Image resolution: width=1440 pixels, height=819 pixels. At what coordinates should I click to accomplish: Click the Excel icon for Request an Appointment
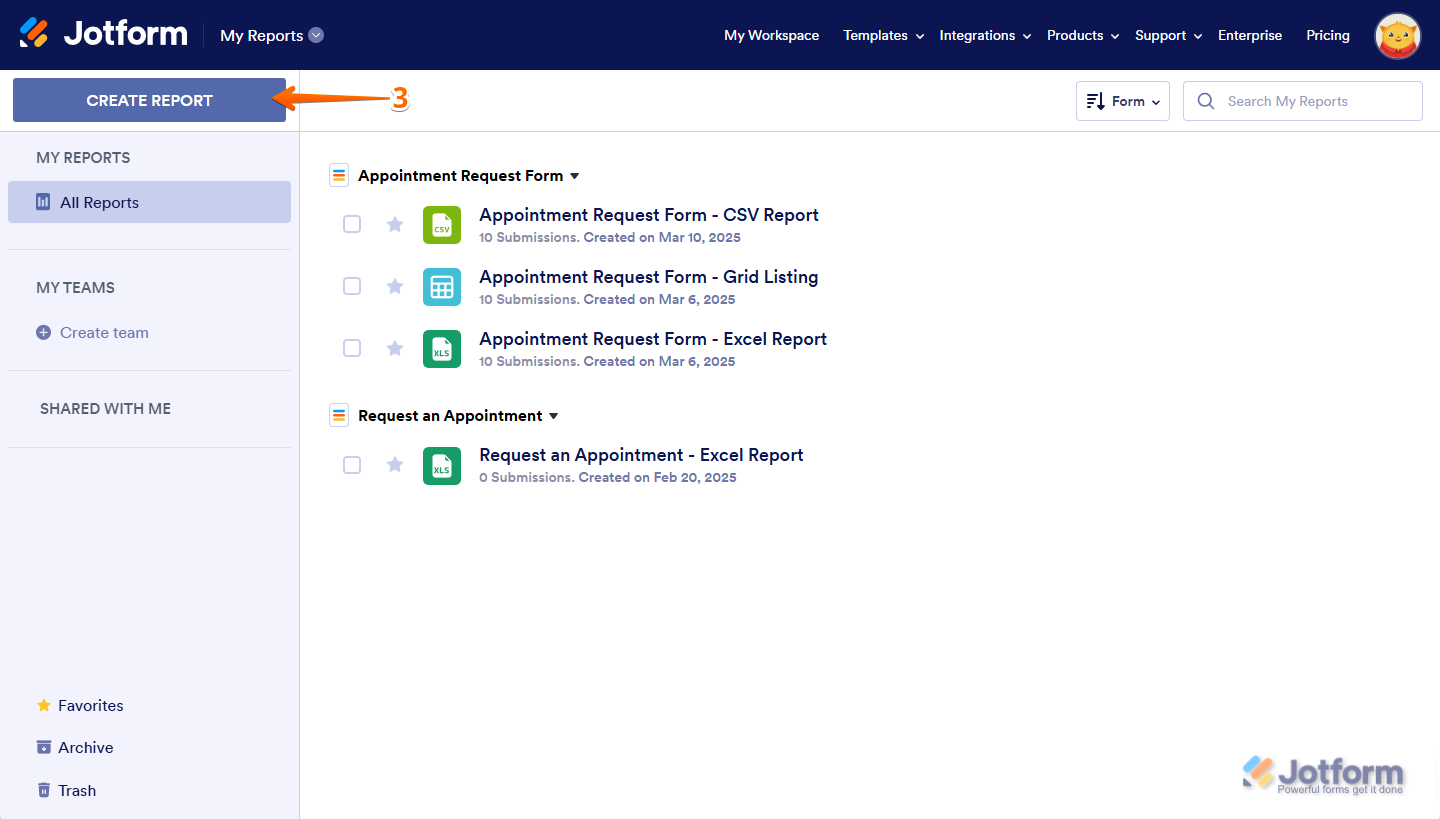(x=441, y=465)
